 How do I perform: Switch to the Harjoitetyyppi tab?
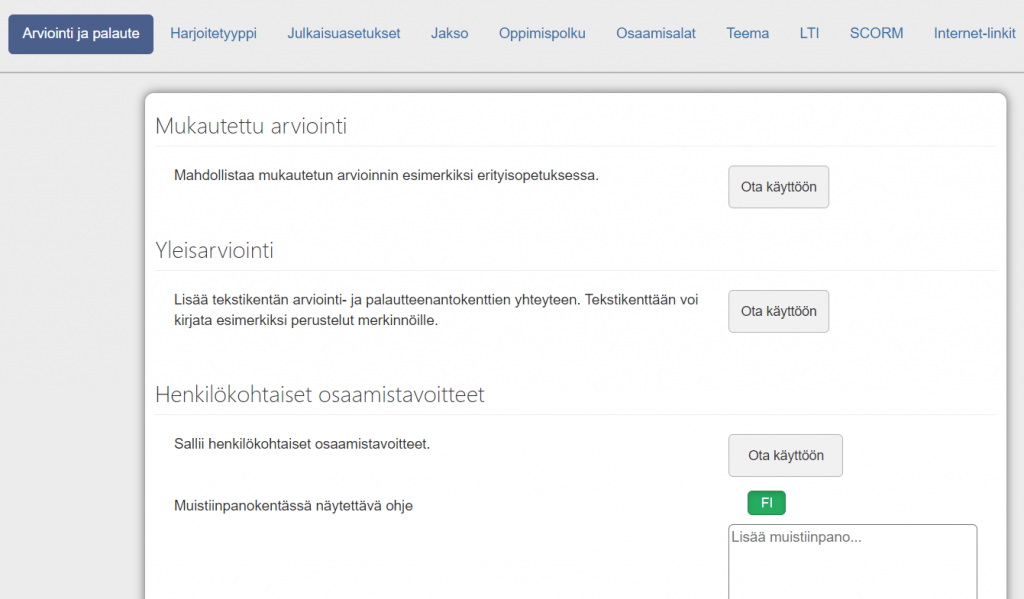pyautogui.click(x=213, y=33)
